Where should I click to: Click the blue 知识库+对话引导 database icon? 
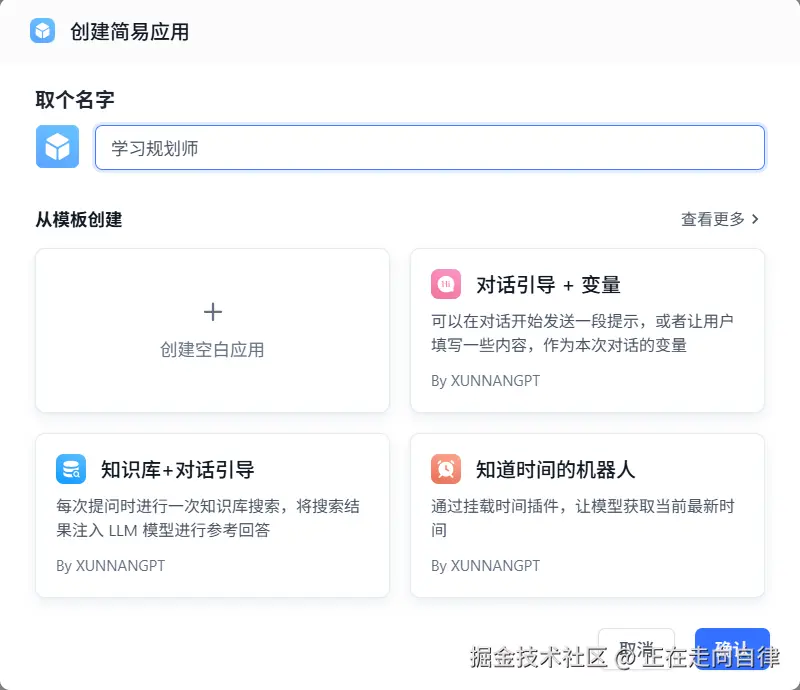(71, 469)
